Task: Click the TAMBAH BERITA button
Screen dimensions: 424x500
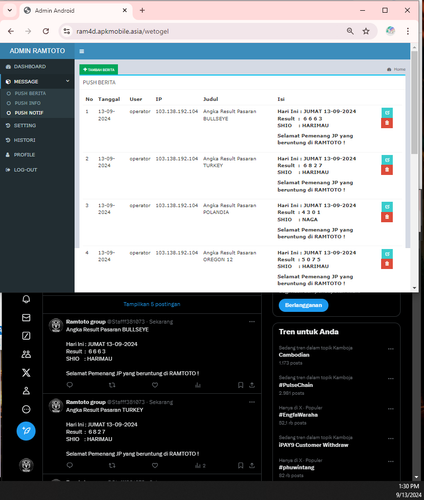Action: pos(99,69)
